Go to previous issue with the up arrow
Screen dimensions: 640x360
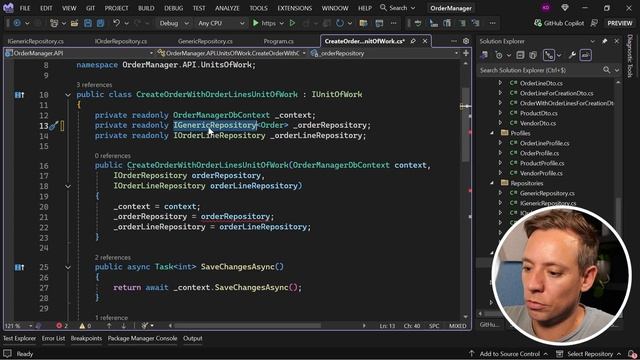[109, 326]
